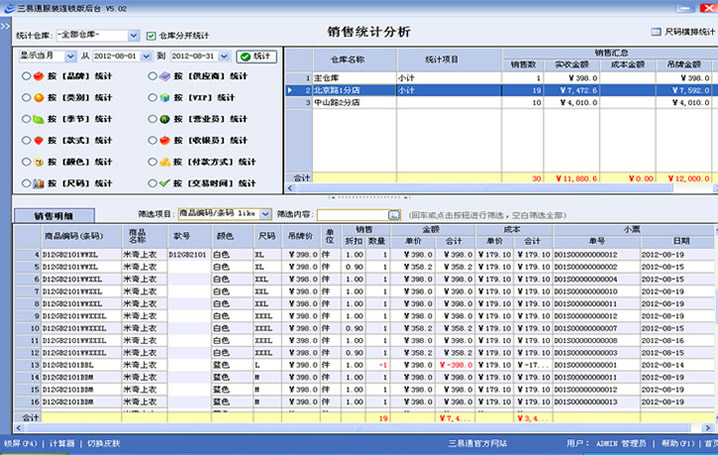
Task: Select the 北京路1分店 row in summary
Action: click(x=499, y=90)
